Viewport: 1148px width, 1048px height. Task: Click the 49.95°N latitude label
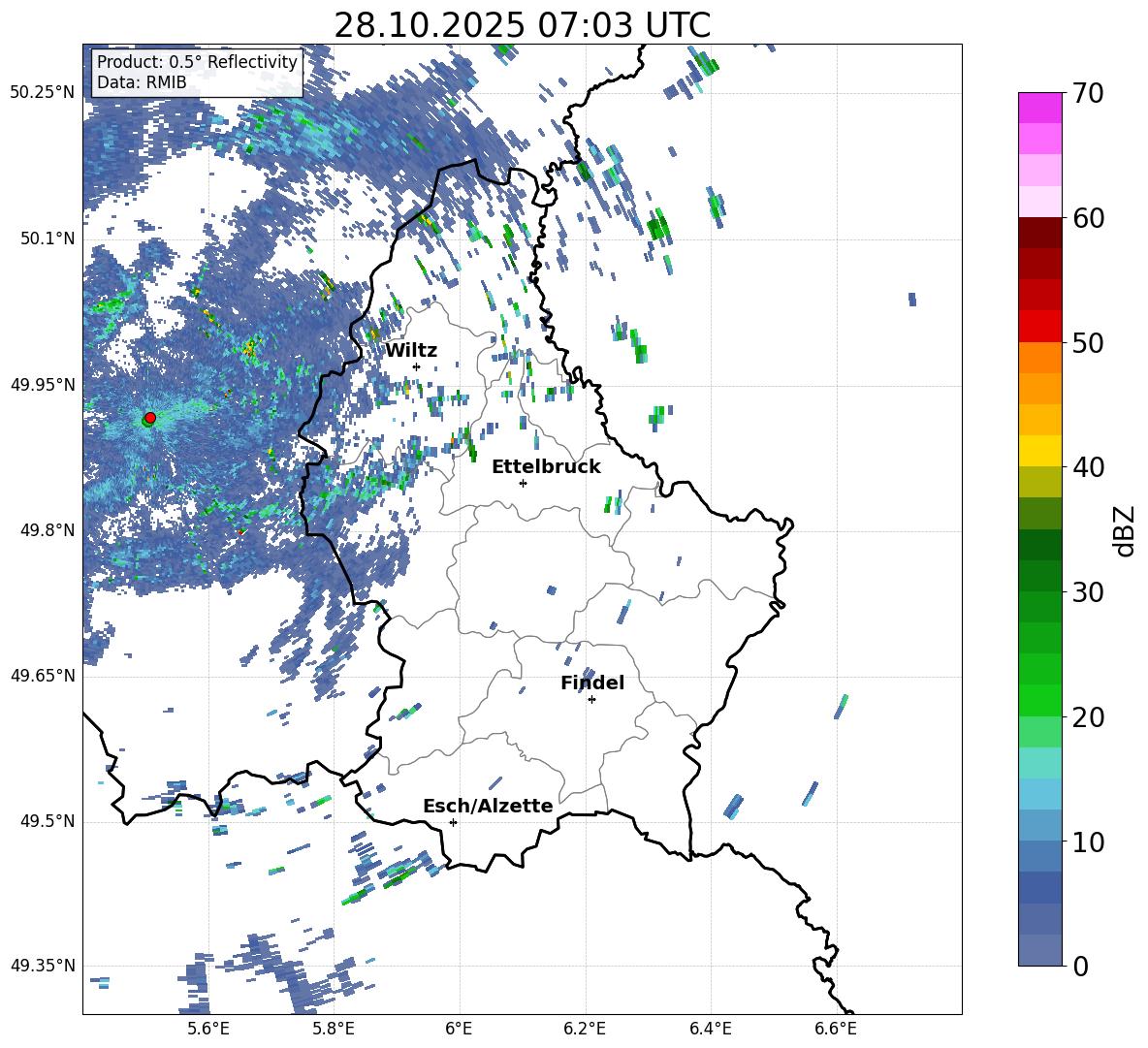(x=43, y=384)
